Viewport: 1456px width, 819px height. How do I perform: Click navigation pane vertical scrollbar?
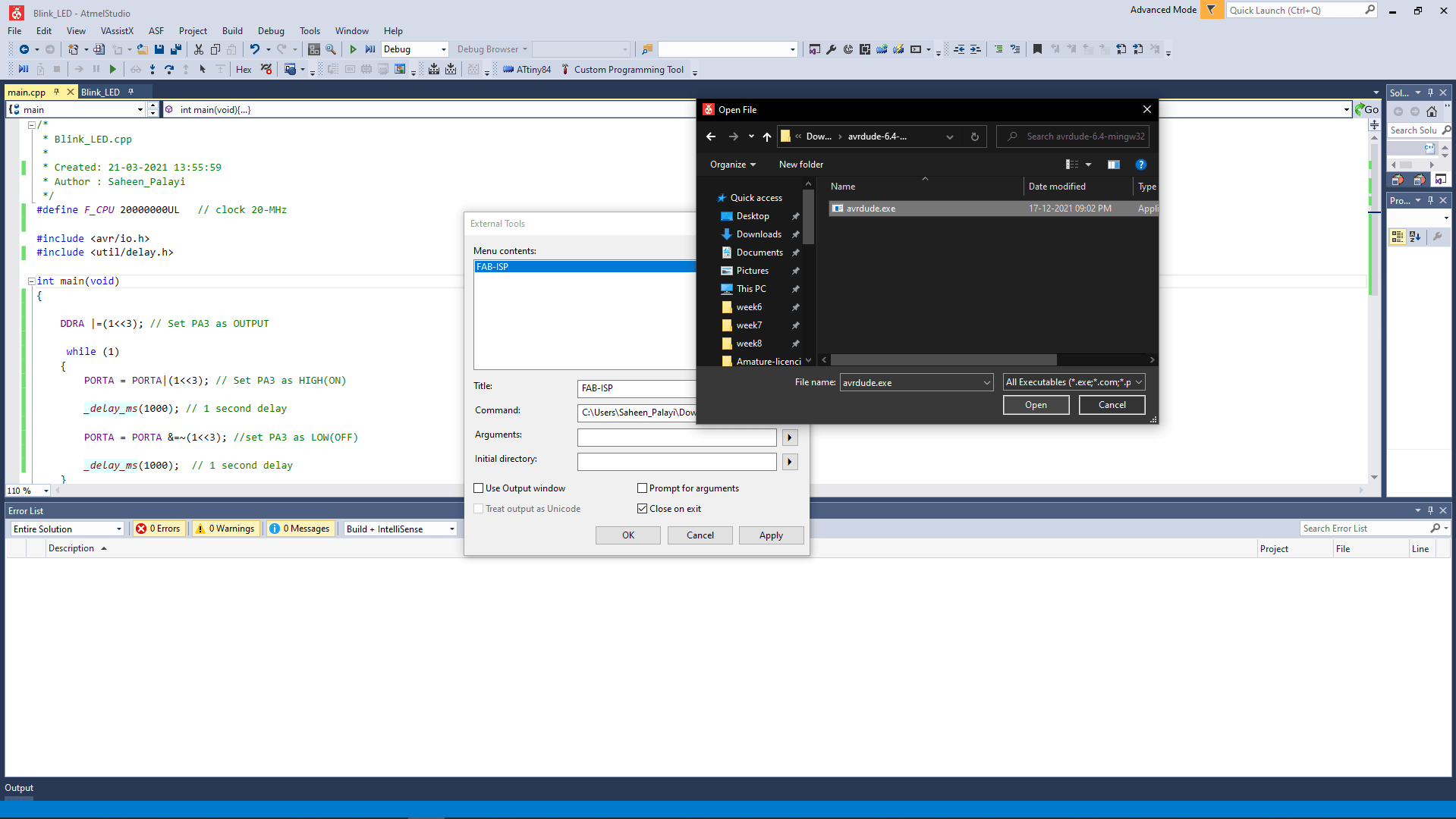click(808, 217)
